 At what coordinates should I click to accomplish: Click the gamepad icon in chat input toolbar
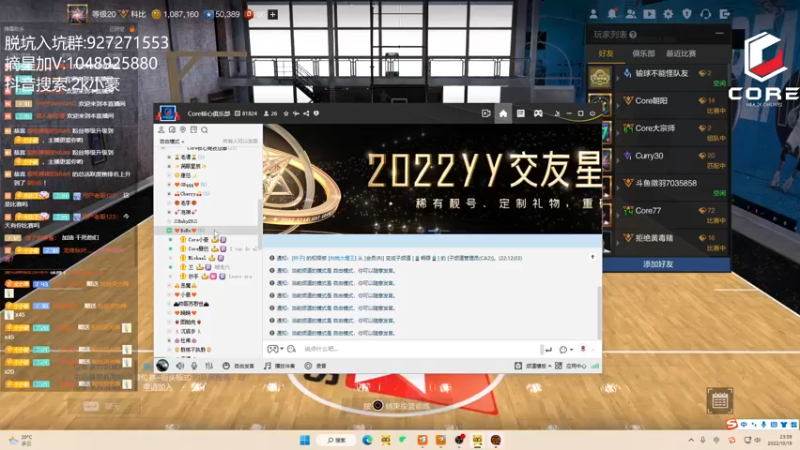tap(273, 349)
